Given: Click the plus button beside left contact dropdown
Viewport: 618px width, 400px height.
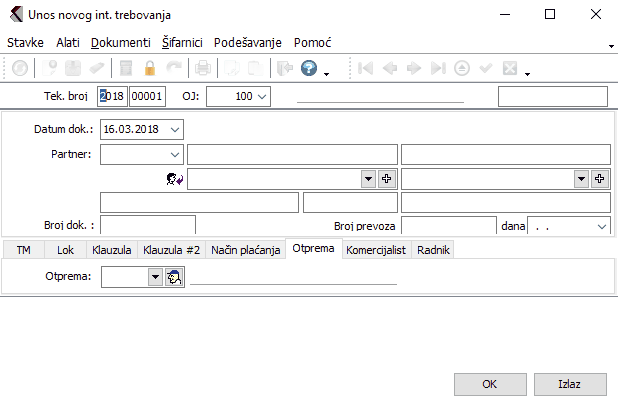Looking at the screenshot, I should coord(386,178).
